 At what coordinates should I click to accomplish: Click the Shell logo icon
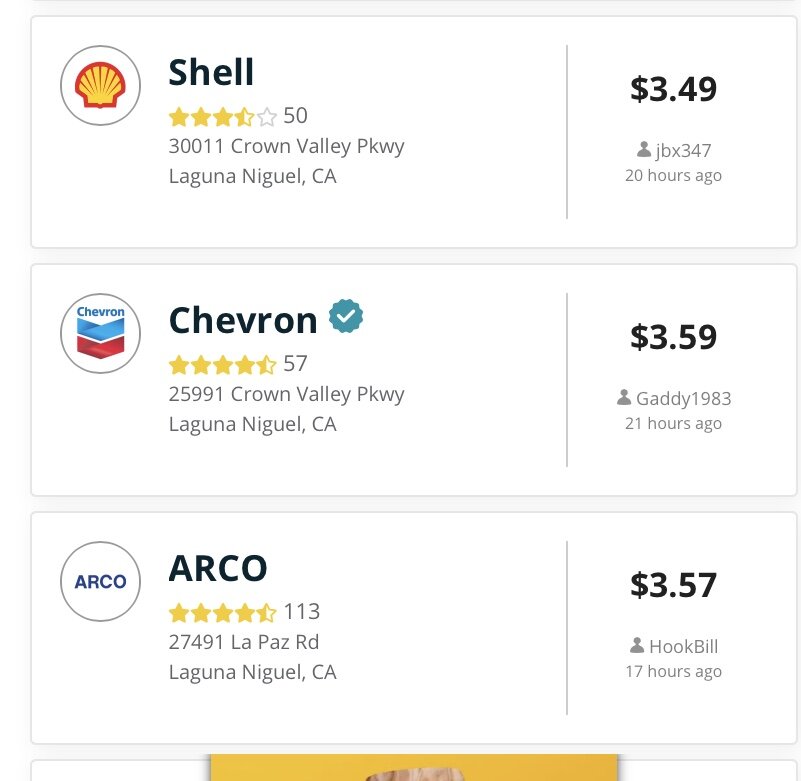[101, 85]
